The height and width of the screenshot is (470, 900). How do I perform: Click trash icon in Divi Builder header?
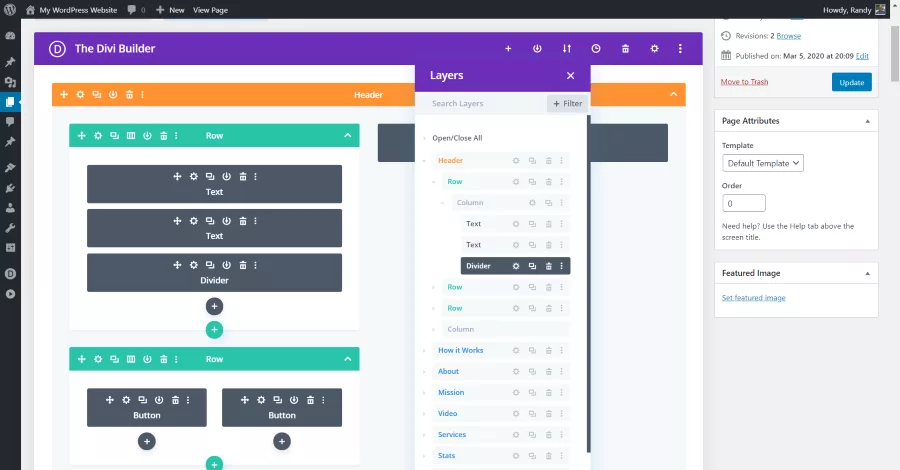point(625,49)
